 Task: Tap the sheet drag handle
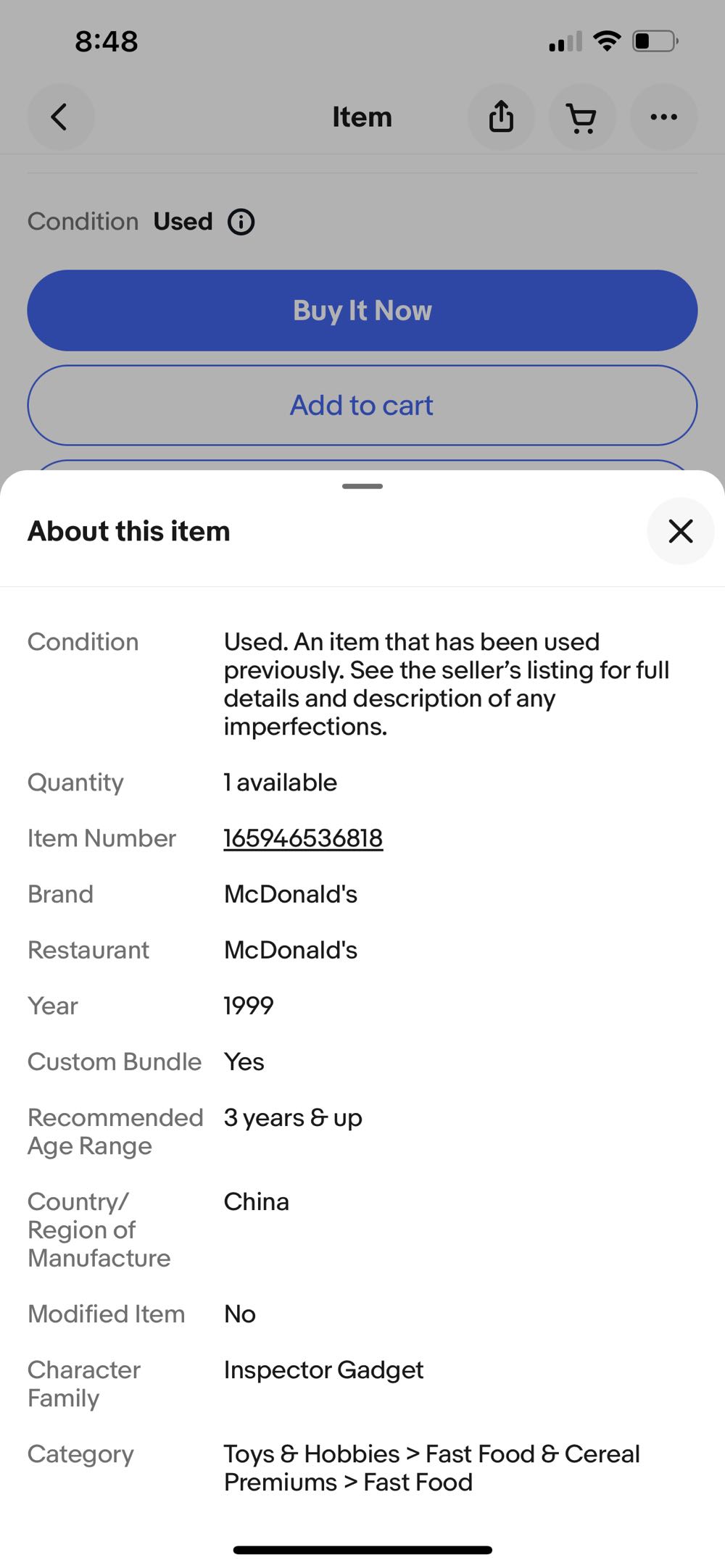tap(362, 486)
